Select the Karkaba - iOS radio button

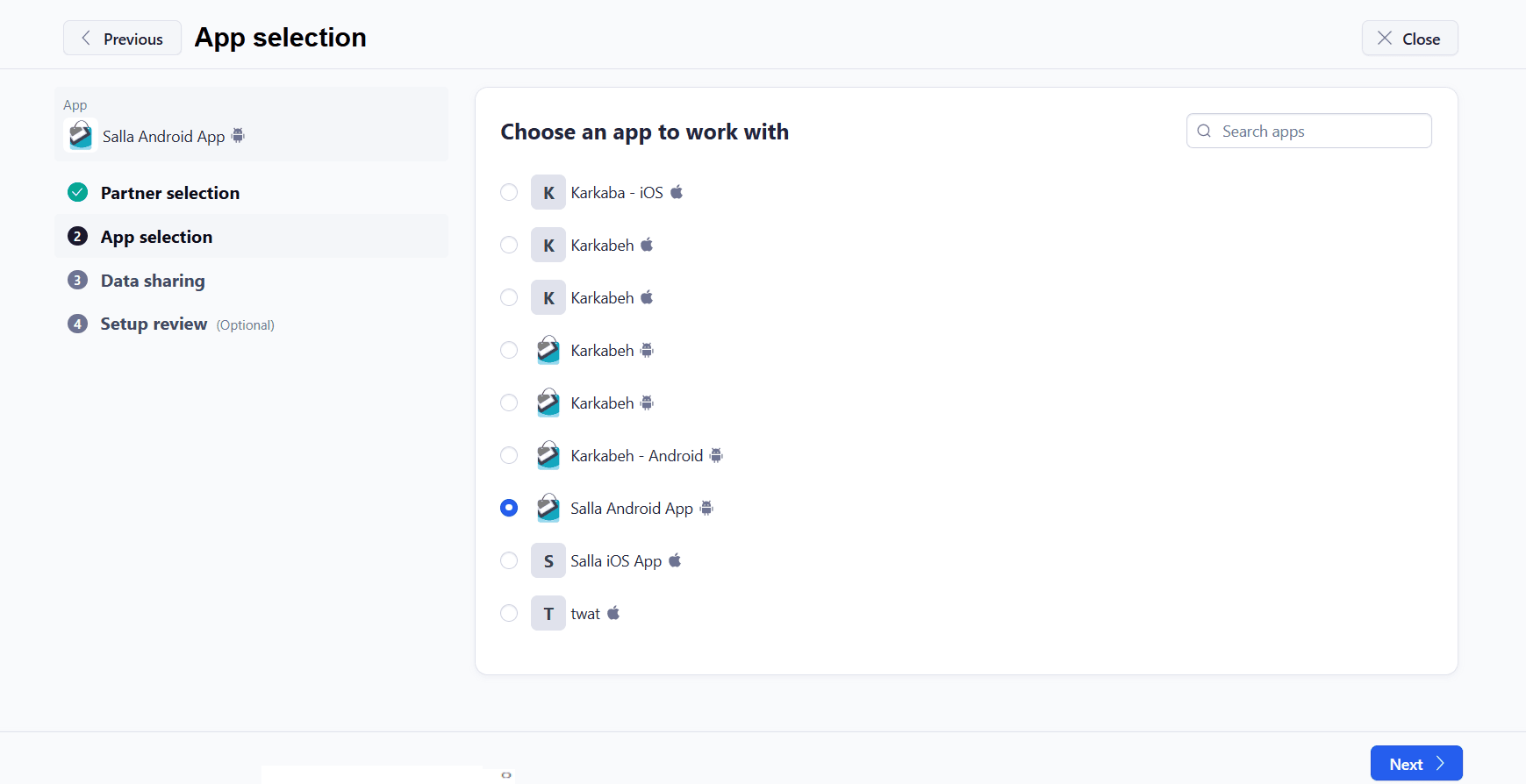[509, 193]
